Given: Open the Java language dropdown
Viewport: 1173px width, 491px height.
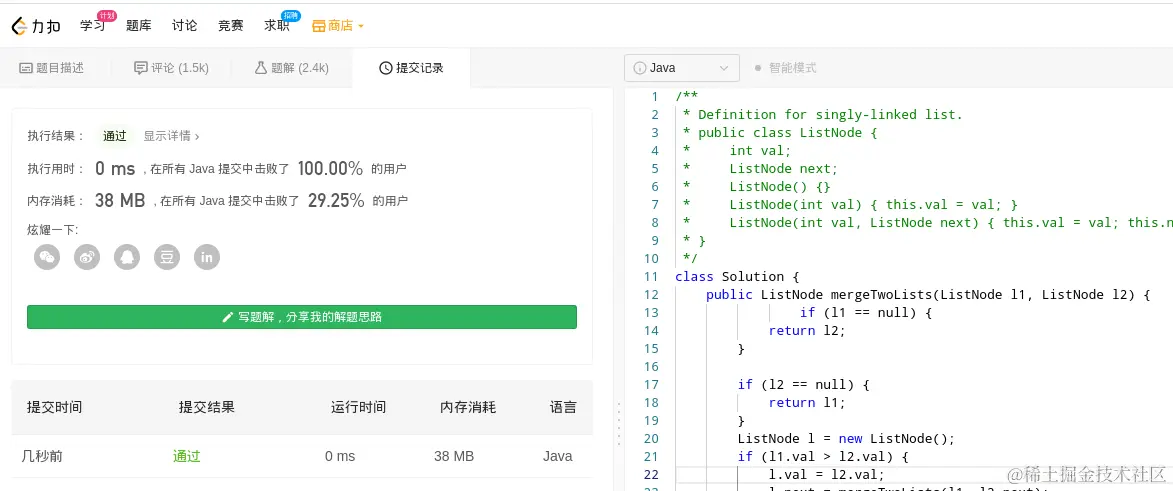Looking at the screenshot, I should (x=682, y=68).
